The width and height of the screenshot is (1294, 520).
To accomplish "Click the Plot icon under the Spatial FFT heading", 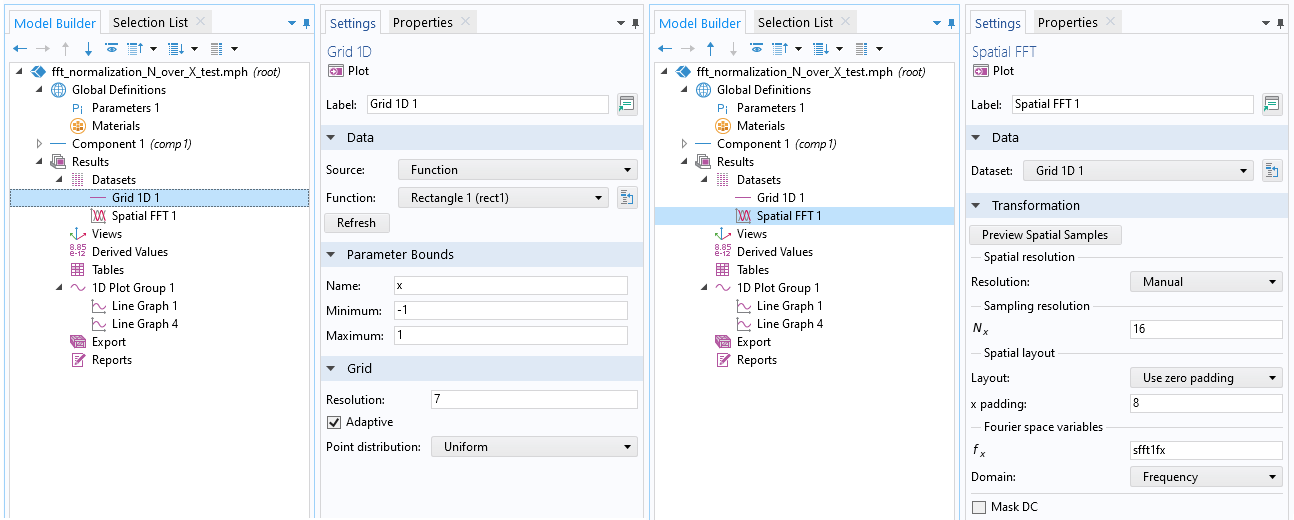I will (981, 71).
